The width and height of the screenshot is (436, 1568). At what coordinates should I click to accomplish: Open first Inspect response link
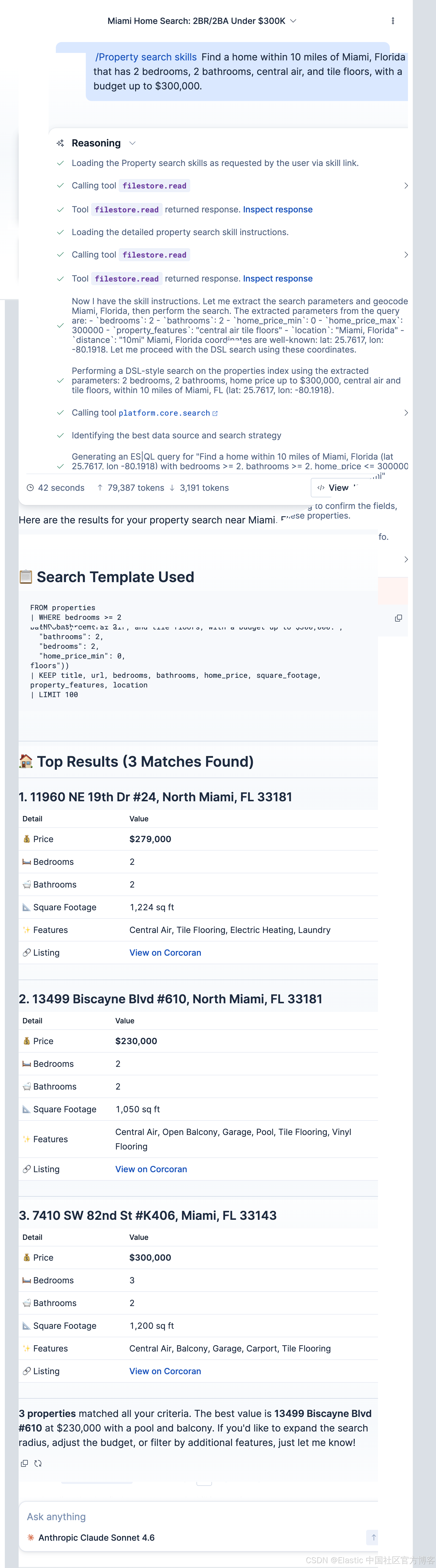click(278, 210)
